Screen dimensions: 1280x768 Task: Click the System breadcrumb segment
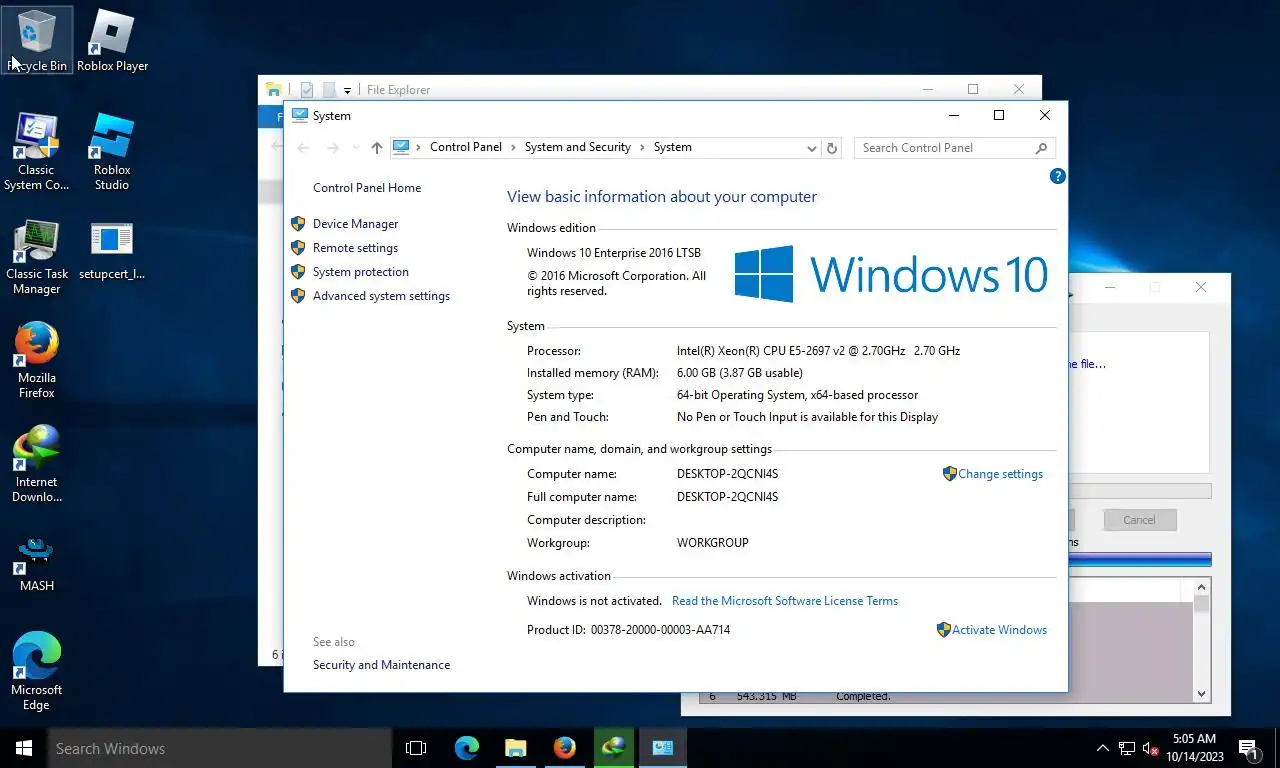[x=672, y=147]
